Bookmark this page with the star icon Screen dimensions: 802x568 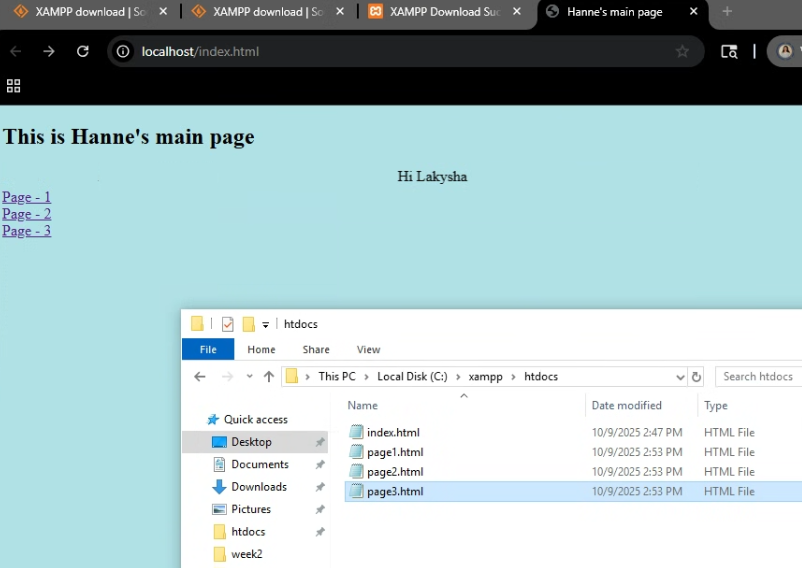(x=682, y=51)
